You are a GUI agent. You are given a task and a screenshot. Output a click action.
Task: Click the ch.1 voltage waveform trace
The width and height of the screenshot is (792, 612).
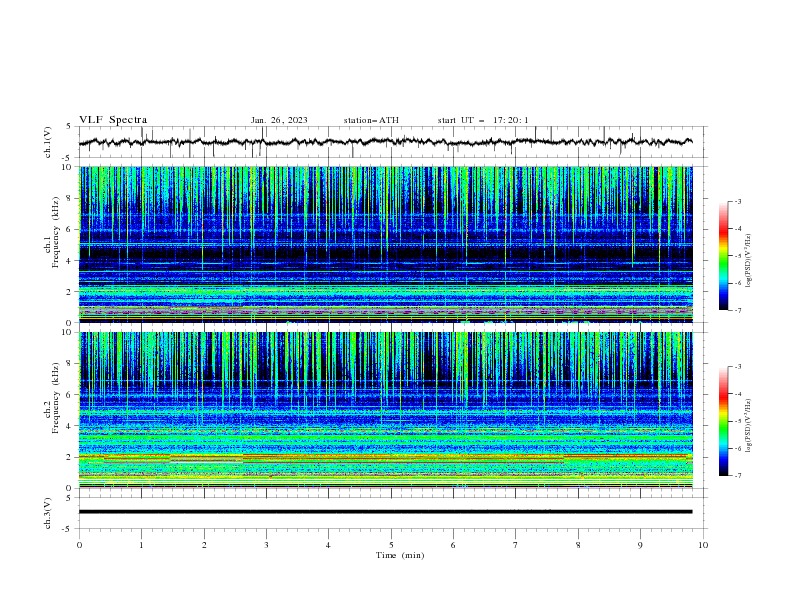pos(385,142)
